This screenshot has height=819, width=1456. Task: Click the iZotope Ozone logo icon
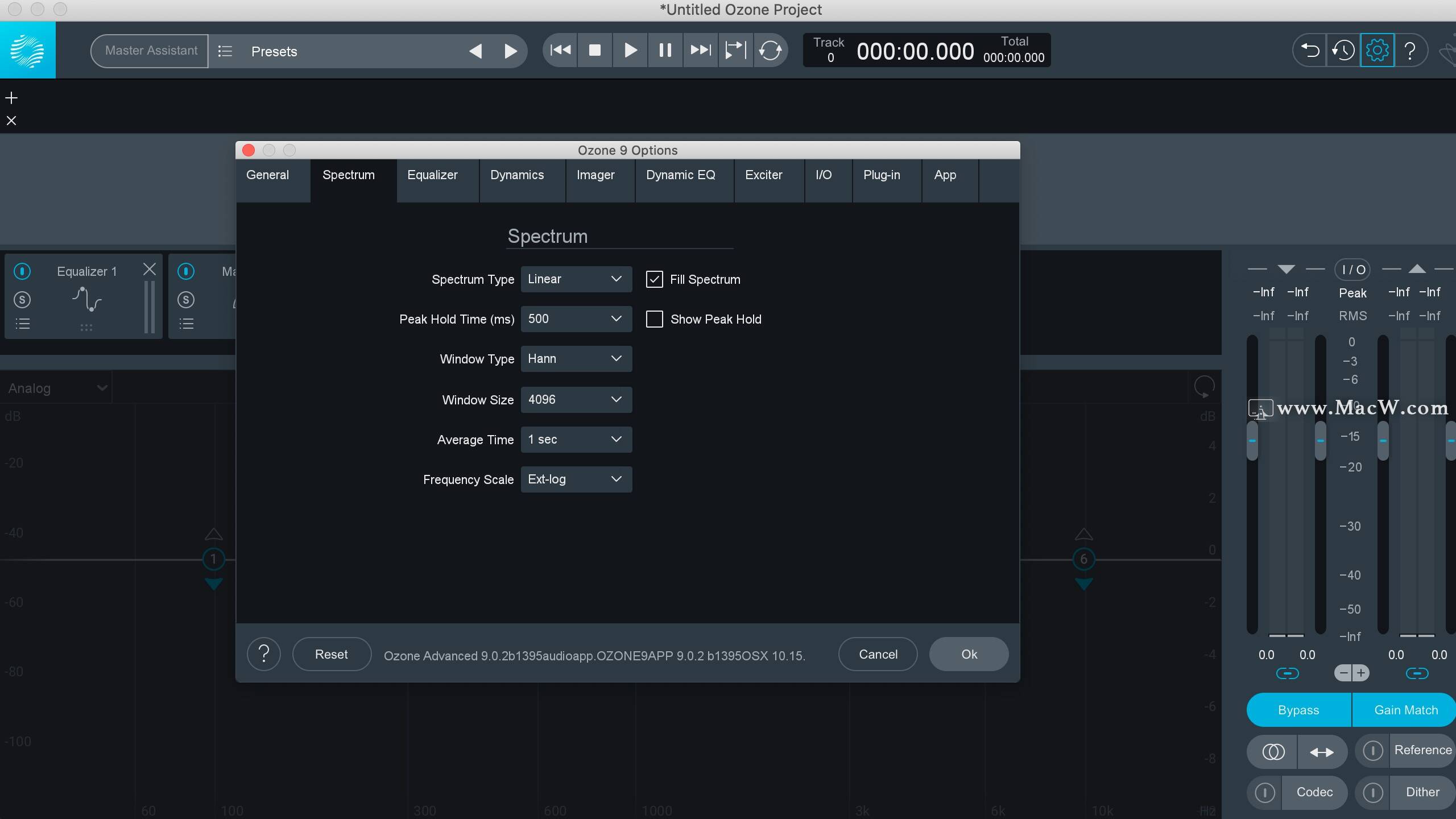(27, 50)
